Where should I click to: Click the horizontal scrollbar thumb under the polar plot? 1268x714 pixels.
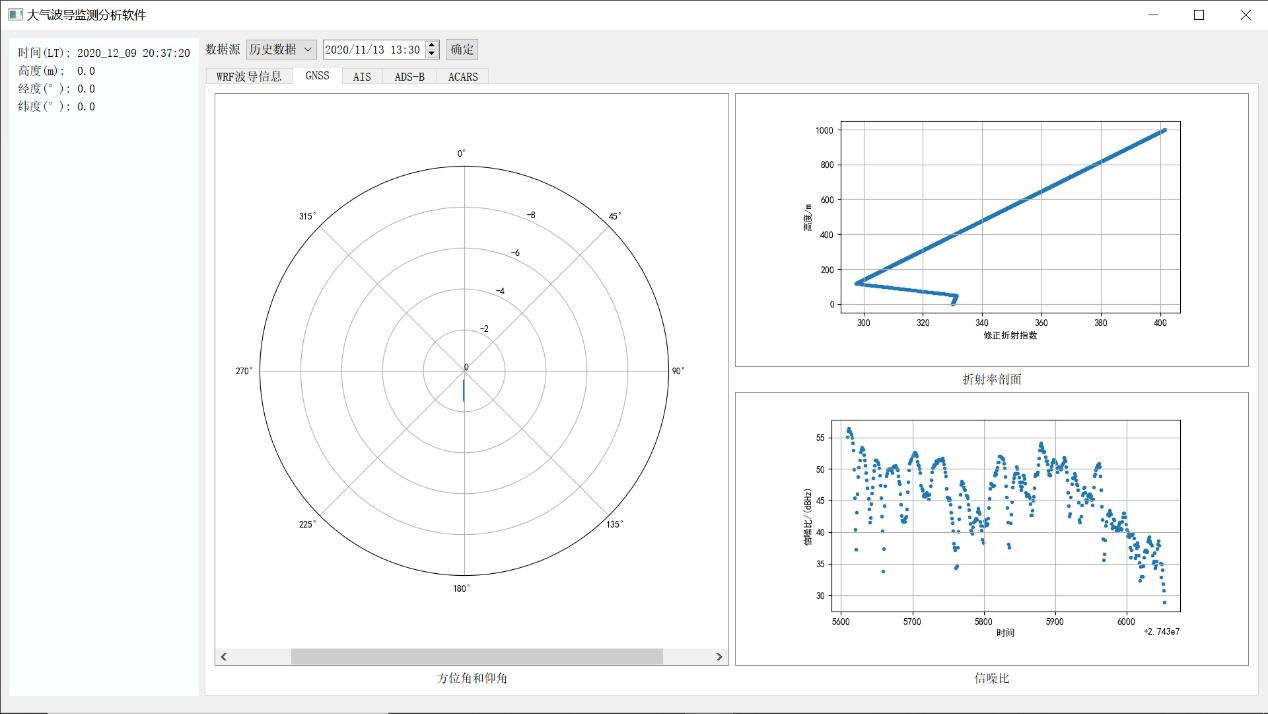tap(477, 656)
